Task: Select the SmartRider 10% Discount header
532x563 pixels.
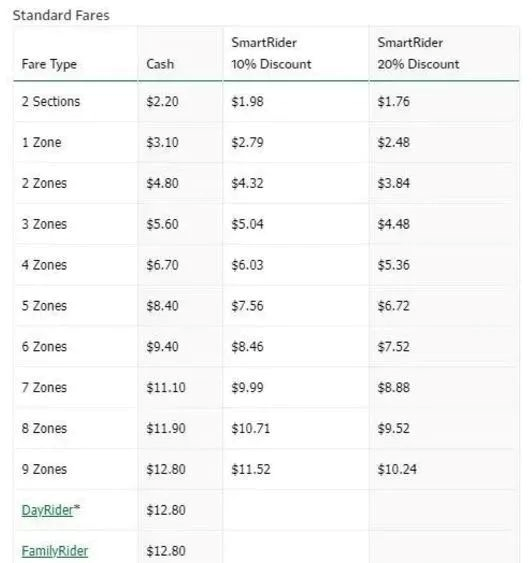Action: tap(271, 53)
